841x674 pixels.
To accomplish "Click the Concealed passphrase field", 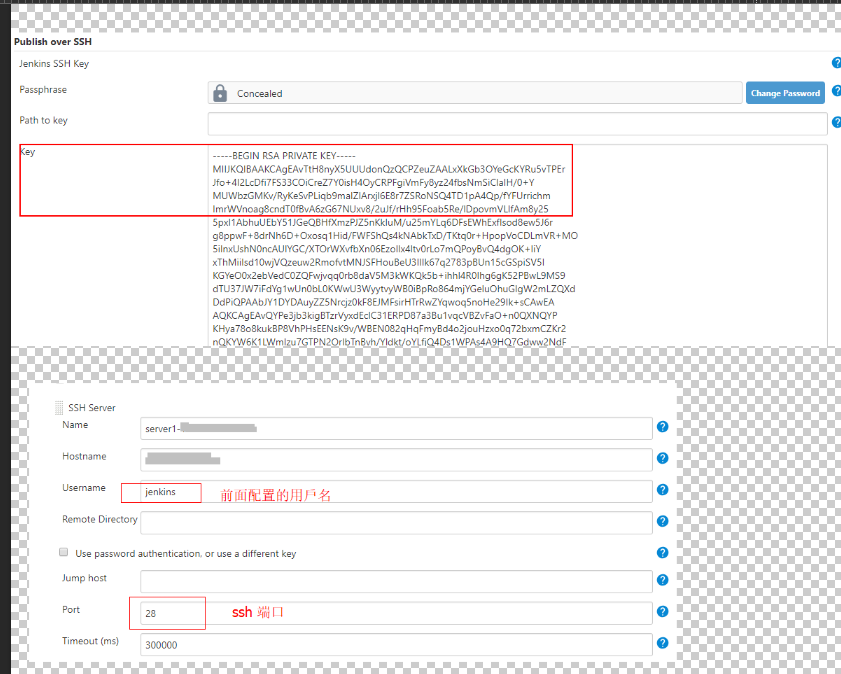I will coord(475,93).
